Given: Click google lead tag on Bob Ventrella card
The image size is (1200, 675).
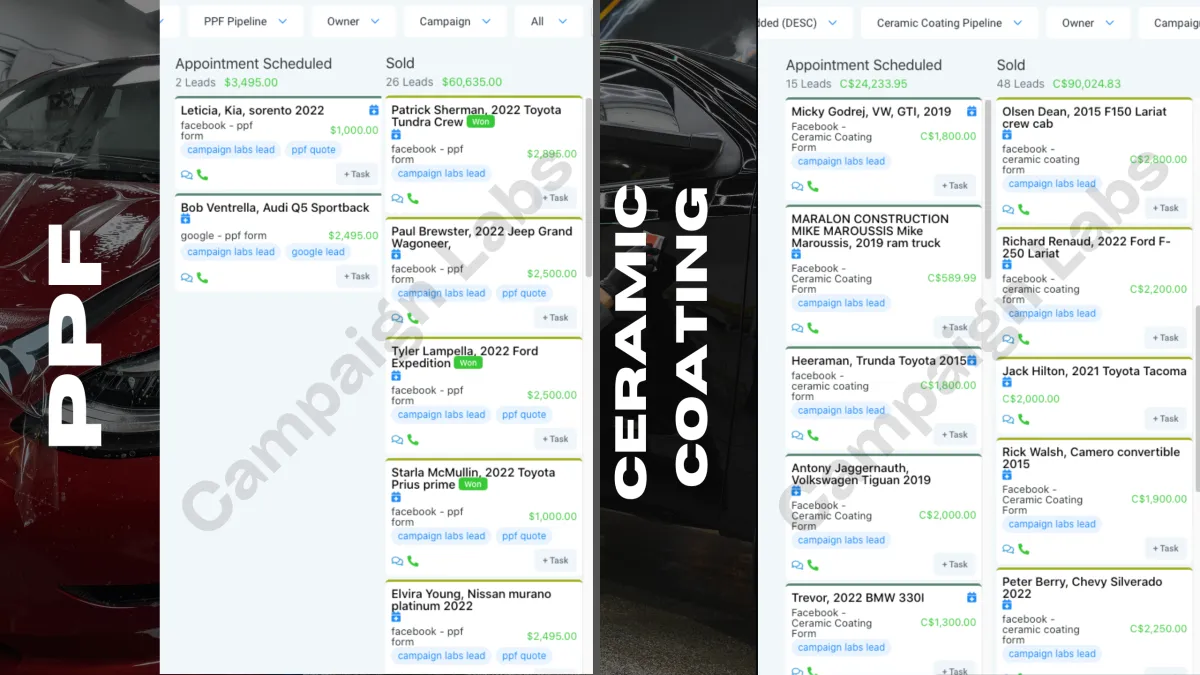Looking at the screenshot, I should (x=318, y=252).
